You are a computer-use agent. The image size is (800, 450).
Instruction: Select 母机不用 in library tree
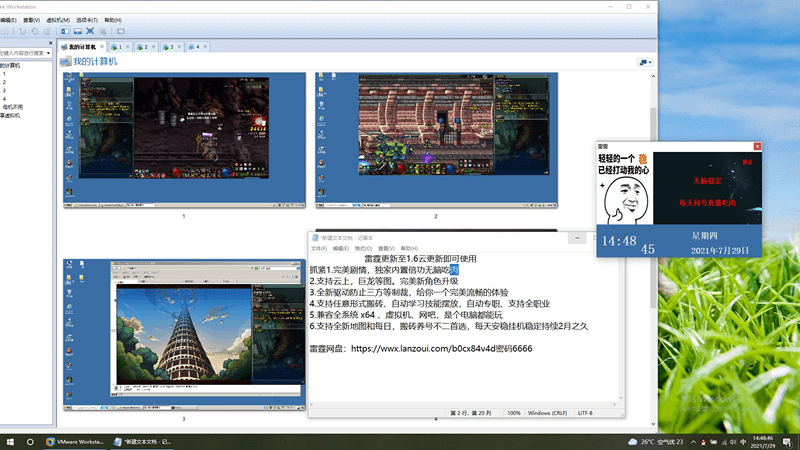pos(13,107)
